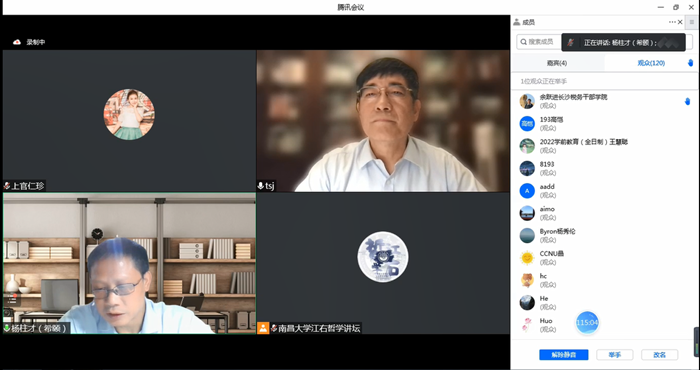The width and height of the screenshot is (700, 370).
Task: Click the green audio level bar at right edge
Action: (696, 342)
